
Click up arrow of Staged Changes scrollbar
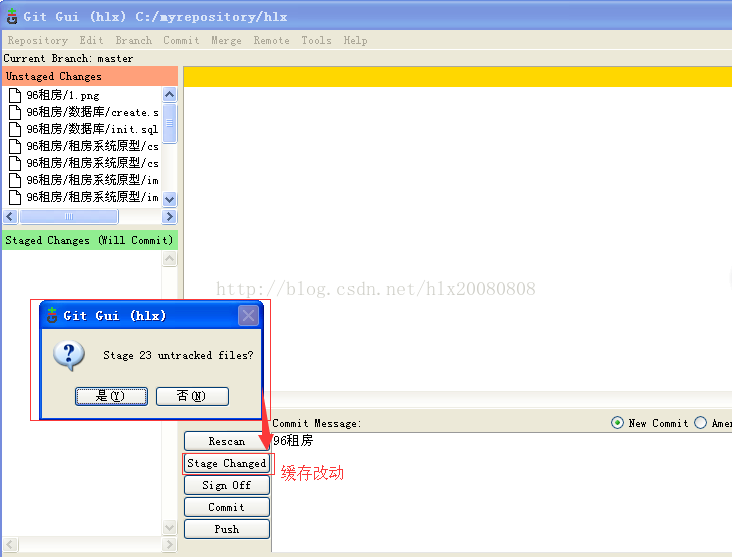169,259
